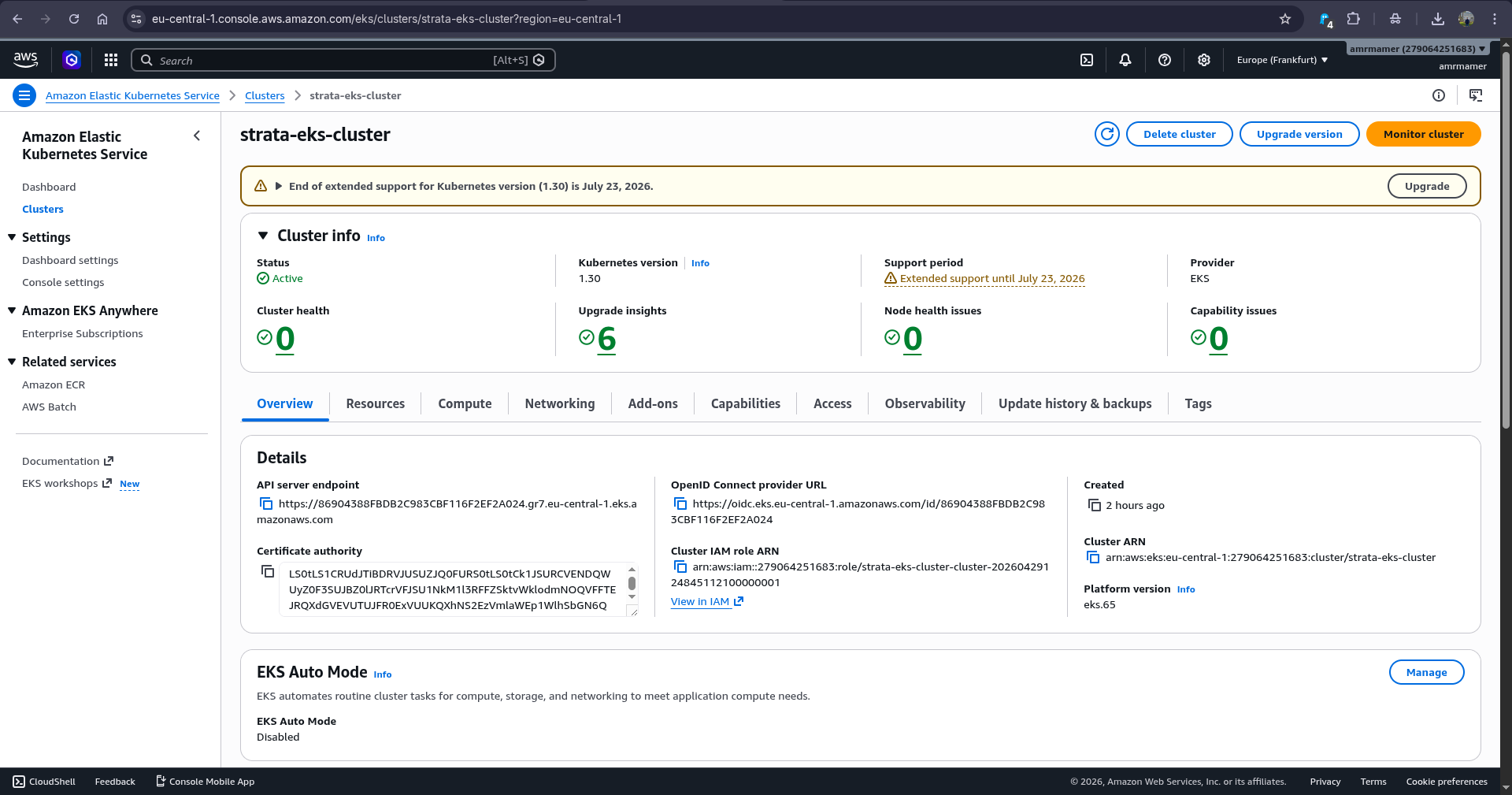Collapse Amazon EKS Anywhere sidebar section

click(12, 310)
